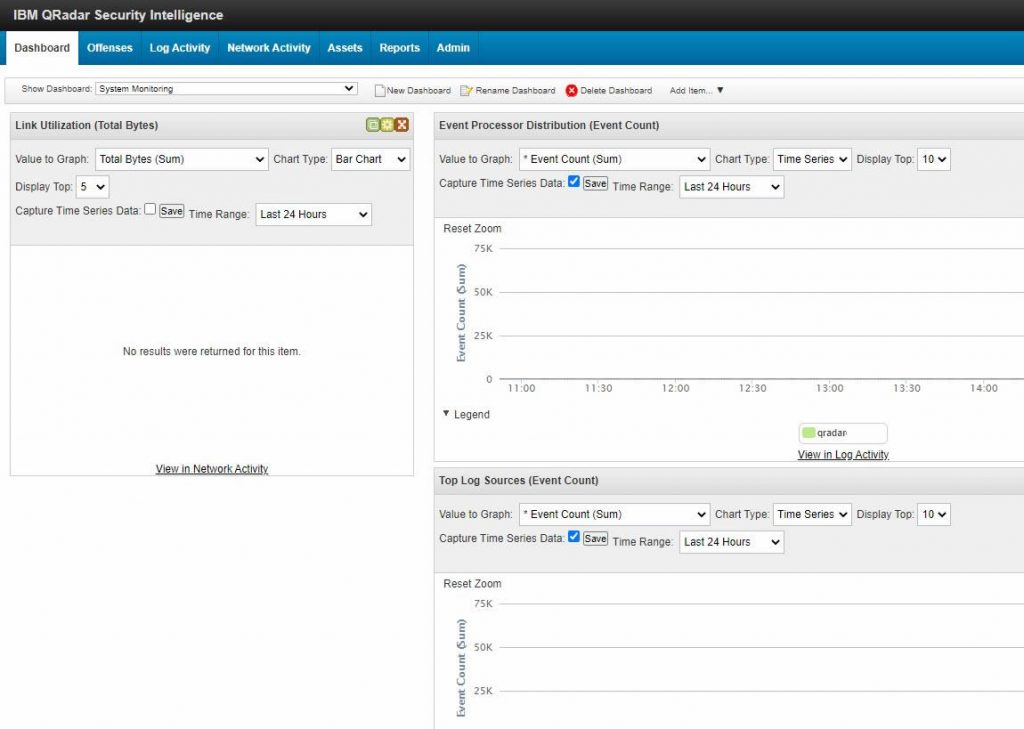Open the Show Dashboard System Monitoring dropdown
The image size is (1024, 729).
point(227,88)
